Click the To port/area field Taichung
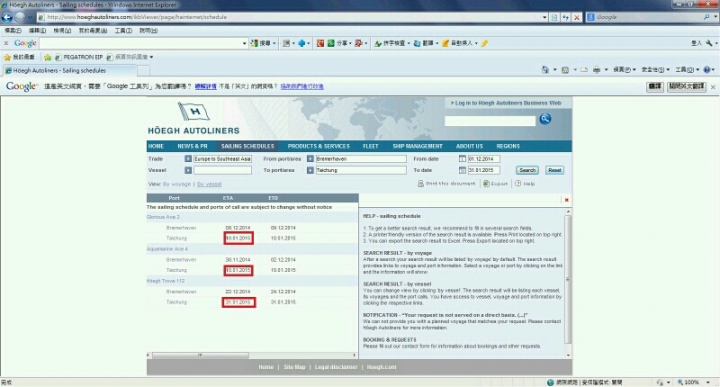Image resolution: width=720 pixels, height=387 pixels. tap(361, 170)
